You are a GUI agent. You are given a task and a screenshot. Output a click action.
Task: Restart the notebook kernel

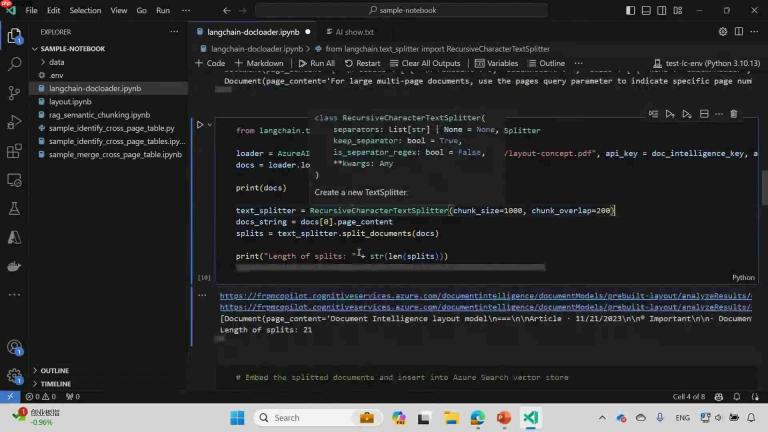(362, 63)
